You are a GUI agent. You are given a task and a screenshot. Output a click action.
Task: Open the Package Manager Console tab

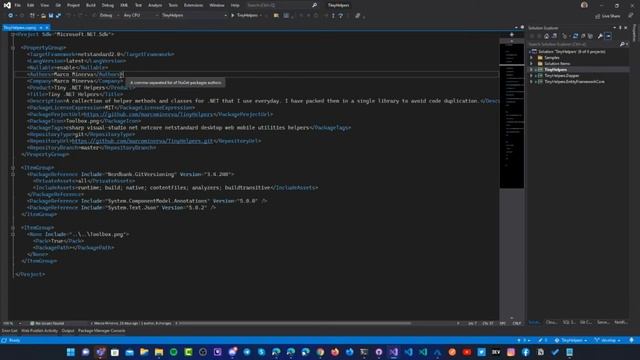(102, 331)
